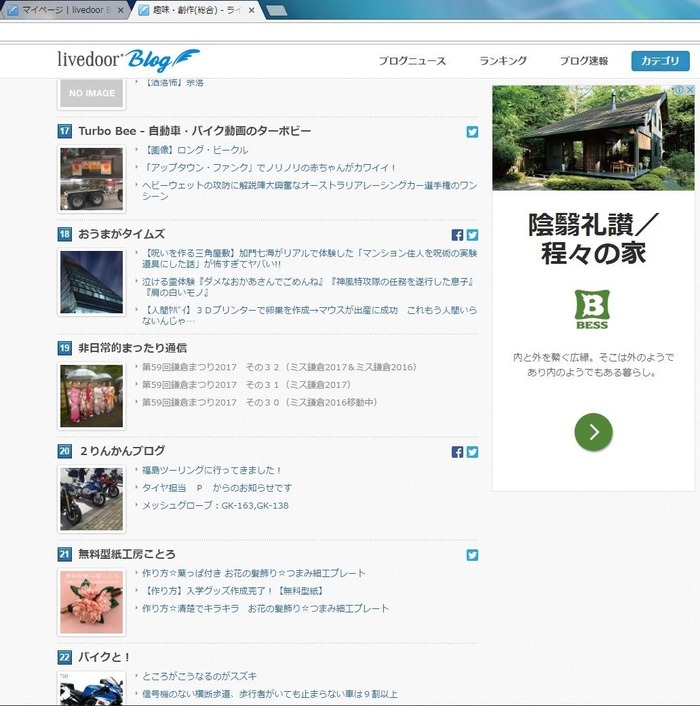700x706 pixels.
Task: Open the おうまがタイムズ blog title
Action: click(x=122, y=234)
